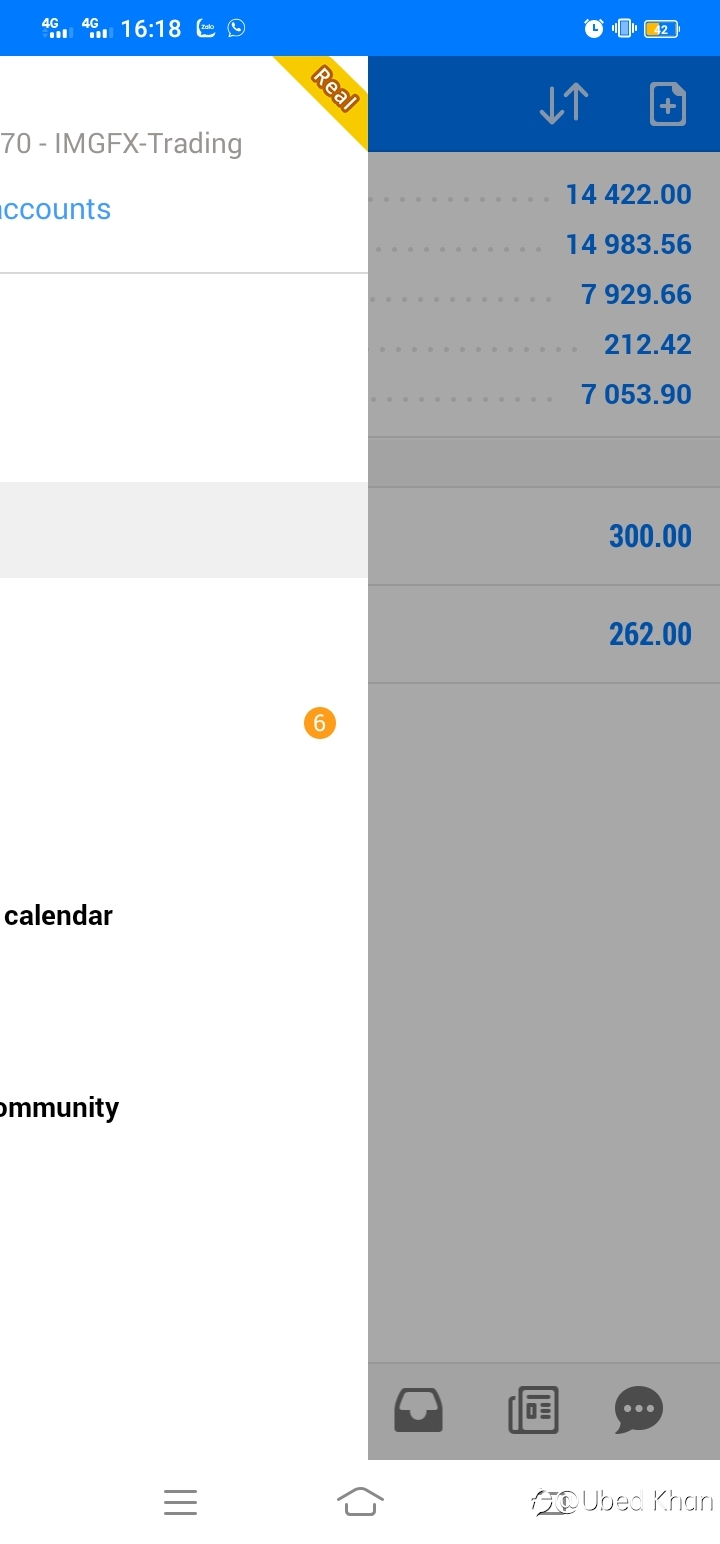Select the IMGFX-Trading account header
The width and height of the screenshot is (720, 1544).
click(x=121, y=144)
